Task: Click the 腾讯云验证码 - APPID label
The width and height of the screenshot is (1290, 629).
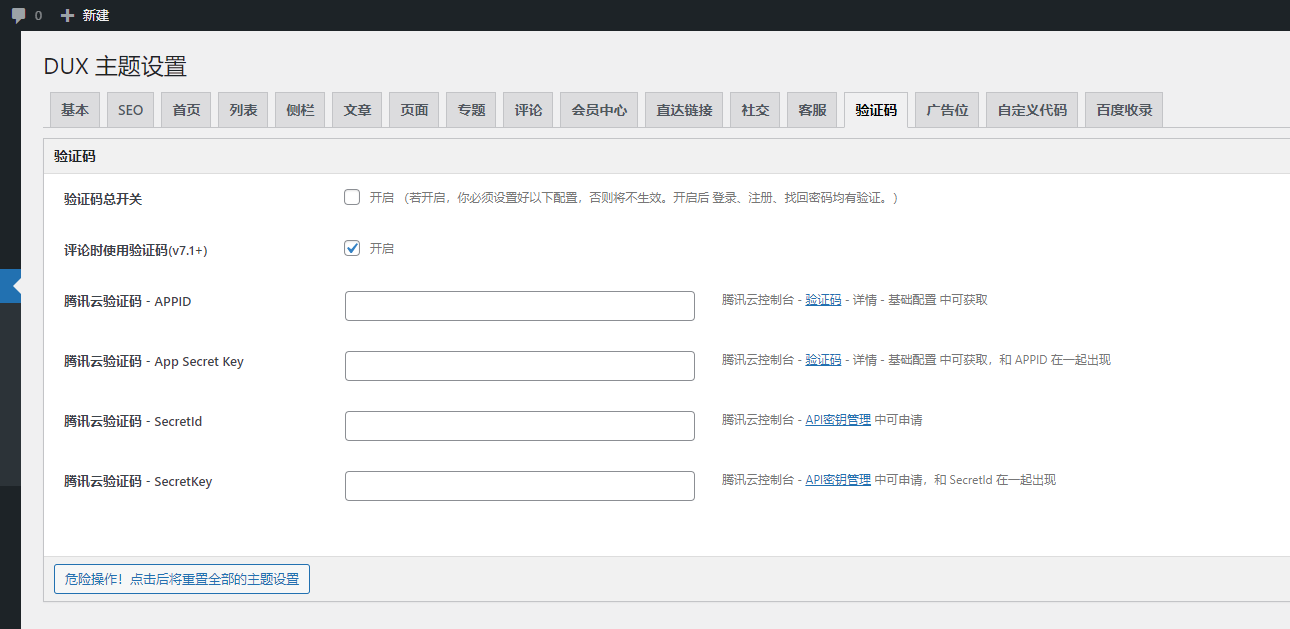Action: click(x=128, y=301)
